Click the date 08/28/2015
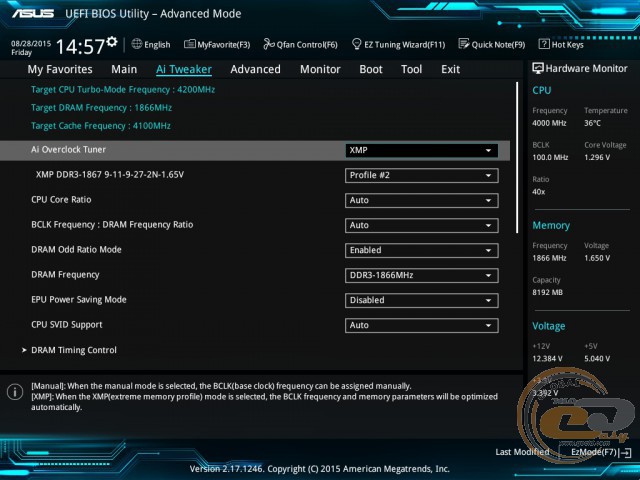Viewport: 640px width, 480px height. click(x=31, y=43)
